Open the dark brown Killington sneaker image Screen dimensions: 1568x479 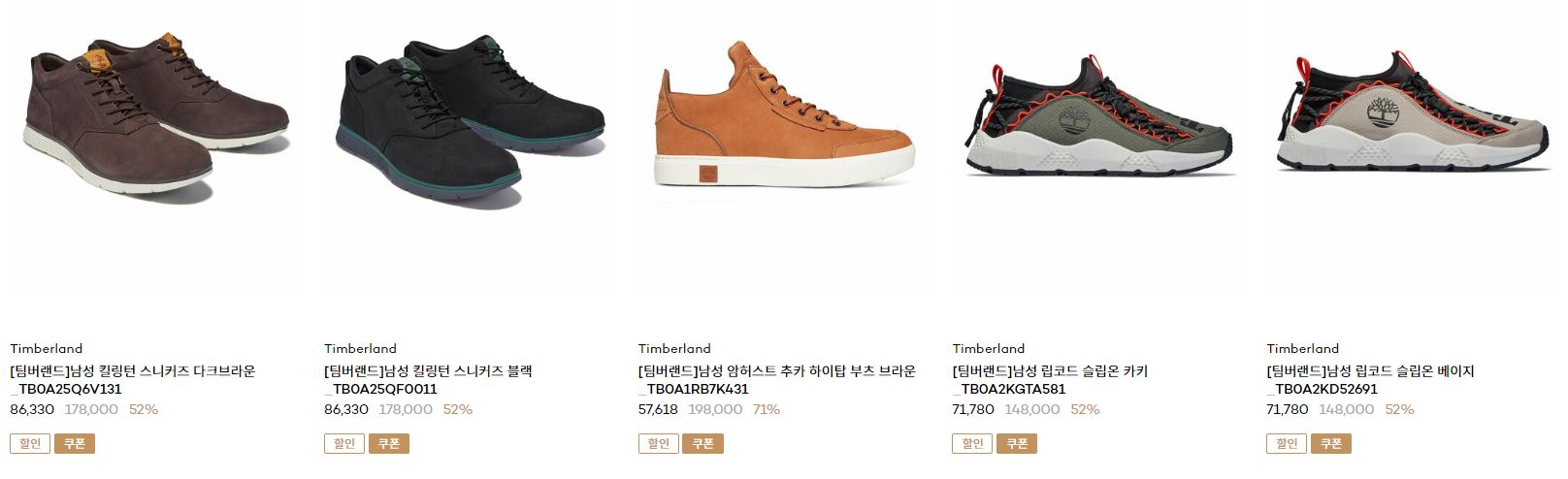click(x=155, y=147)
